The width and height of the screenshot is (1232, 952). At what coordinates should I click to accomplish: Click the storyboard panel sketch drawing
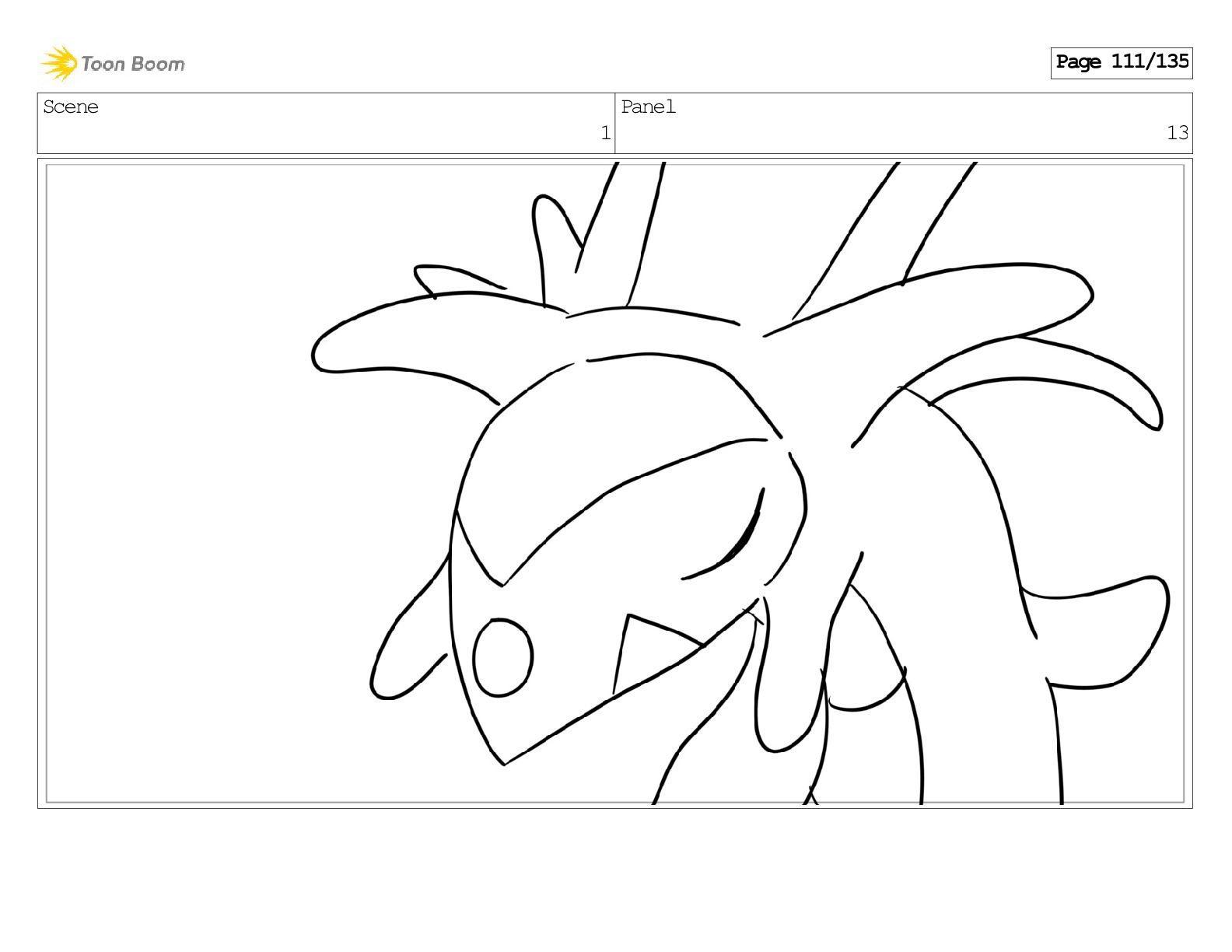coord(615,483)
